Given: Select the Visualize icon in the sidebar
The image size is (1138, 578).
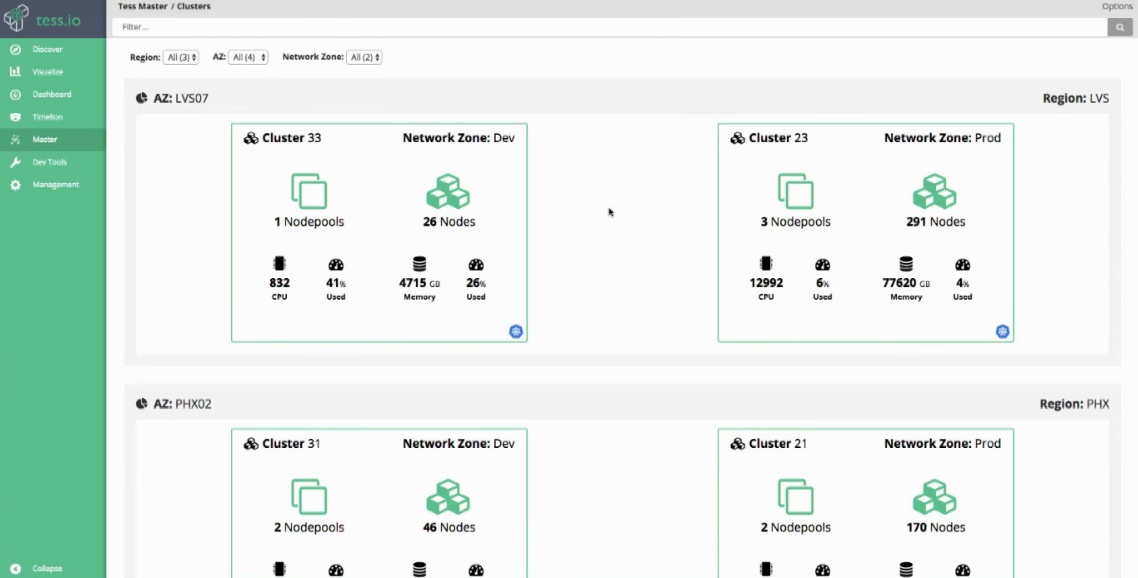Looking at the screenshot, I should pyautogui.click(x=40, y=71).
